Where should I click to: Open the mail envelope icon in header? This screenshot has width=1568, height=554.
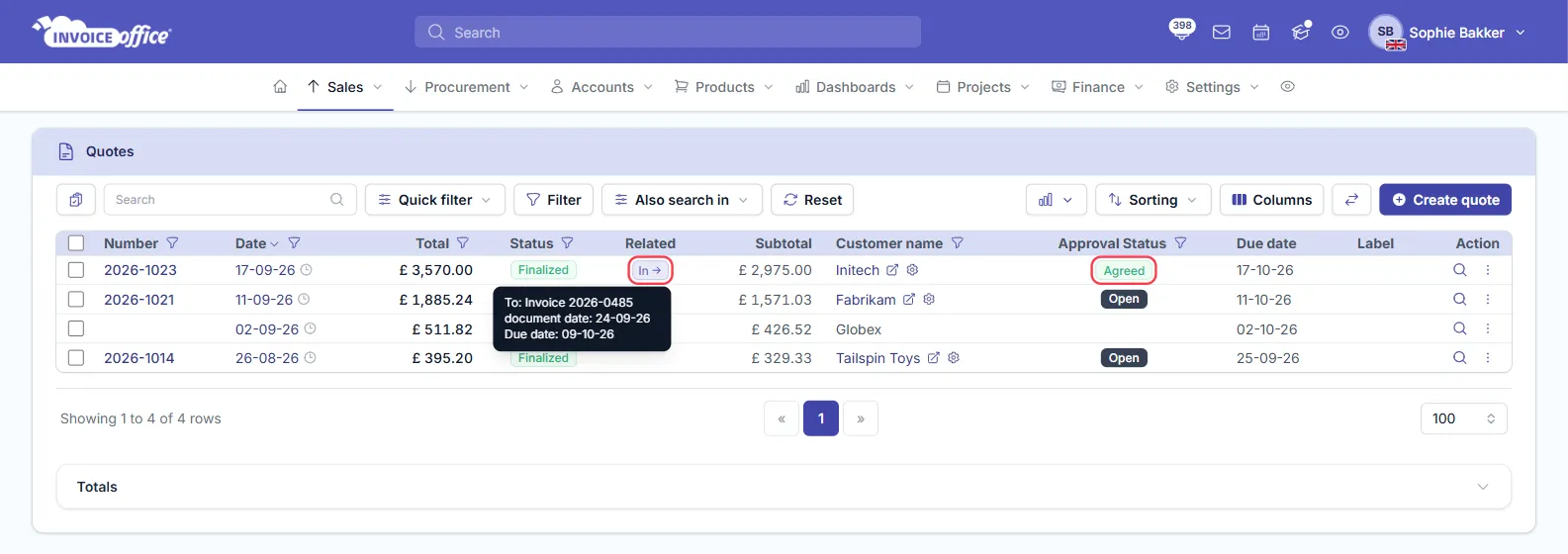click(1222, 33)
